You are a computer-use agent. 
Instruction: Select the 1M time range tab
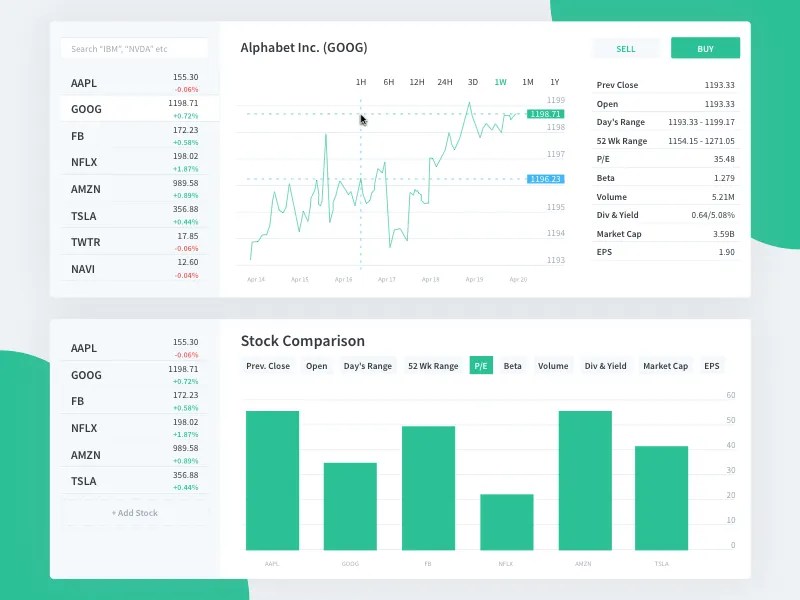[x=528, y=82]
